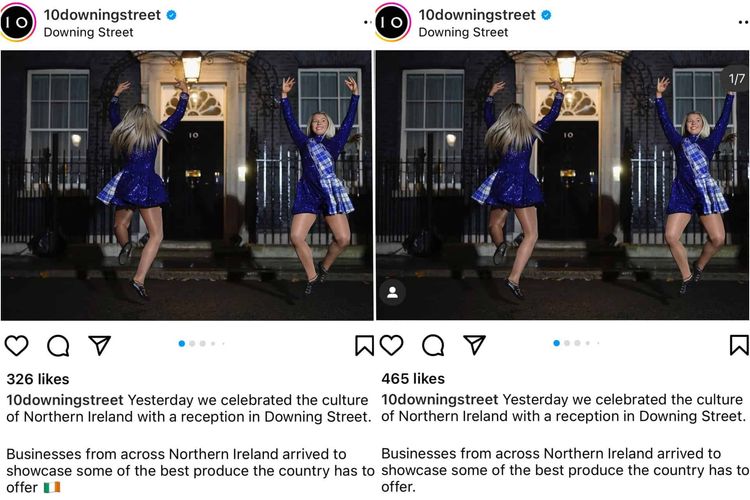Show tagged people on right photo
750x500 pixels.
tap(394, 293)
